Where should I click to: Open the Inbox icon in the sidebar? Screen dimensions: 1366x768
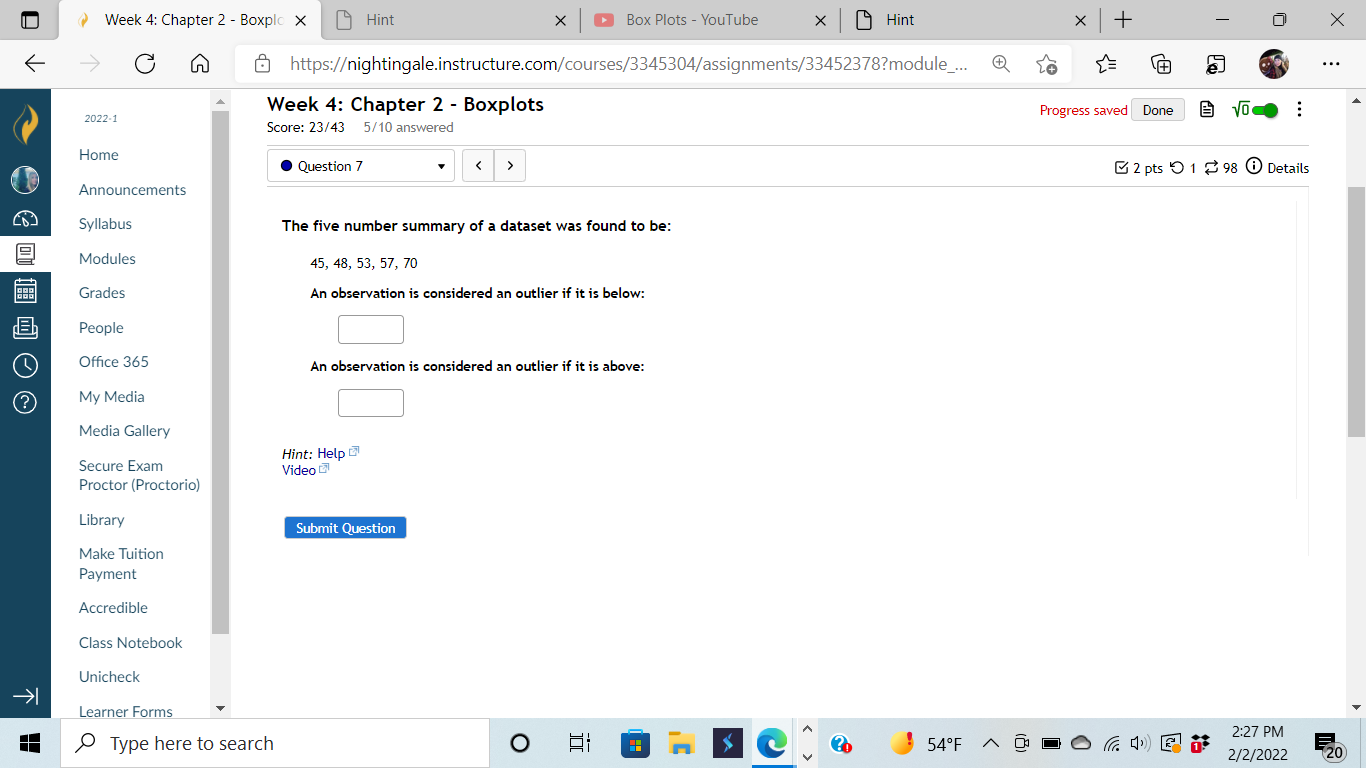(25, 326)
